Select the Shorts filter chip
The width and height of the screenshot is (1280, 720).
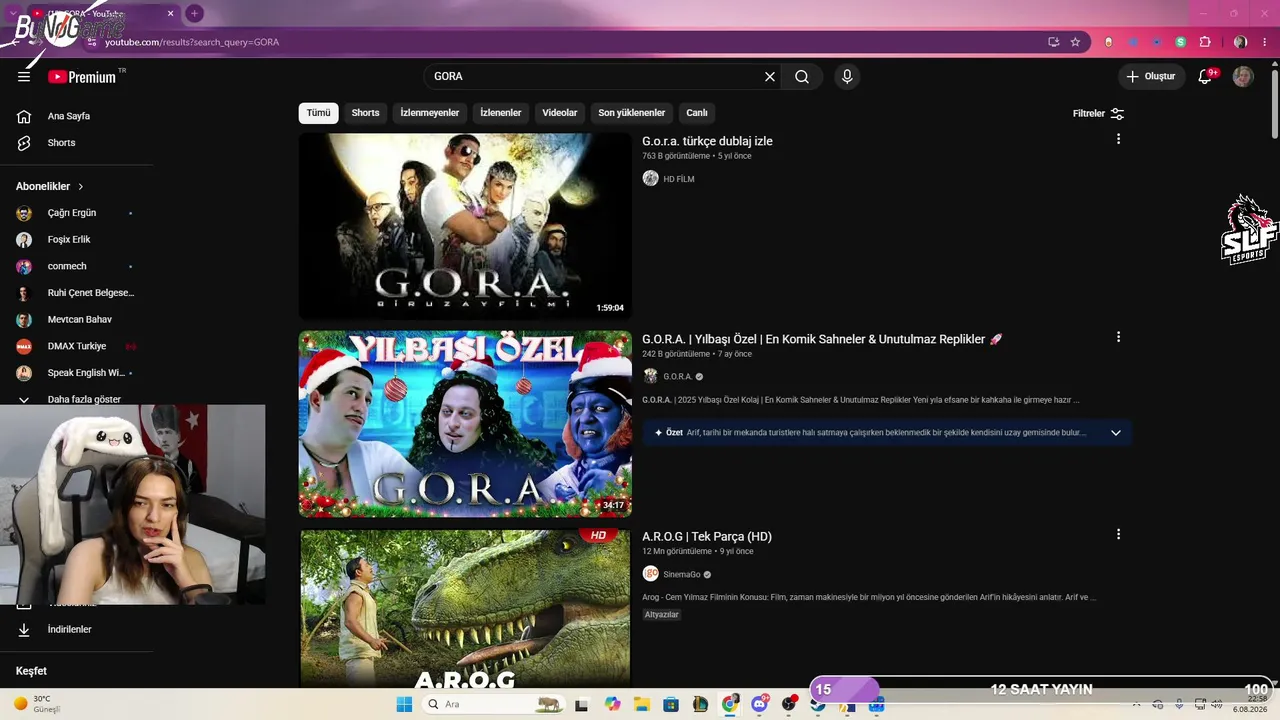[x=365, y=113]
